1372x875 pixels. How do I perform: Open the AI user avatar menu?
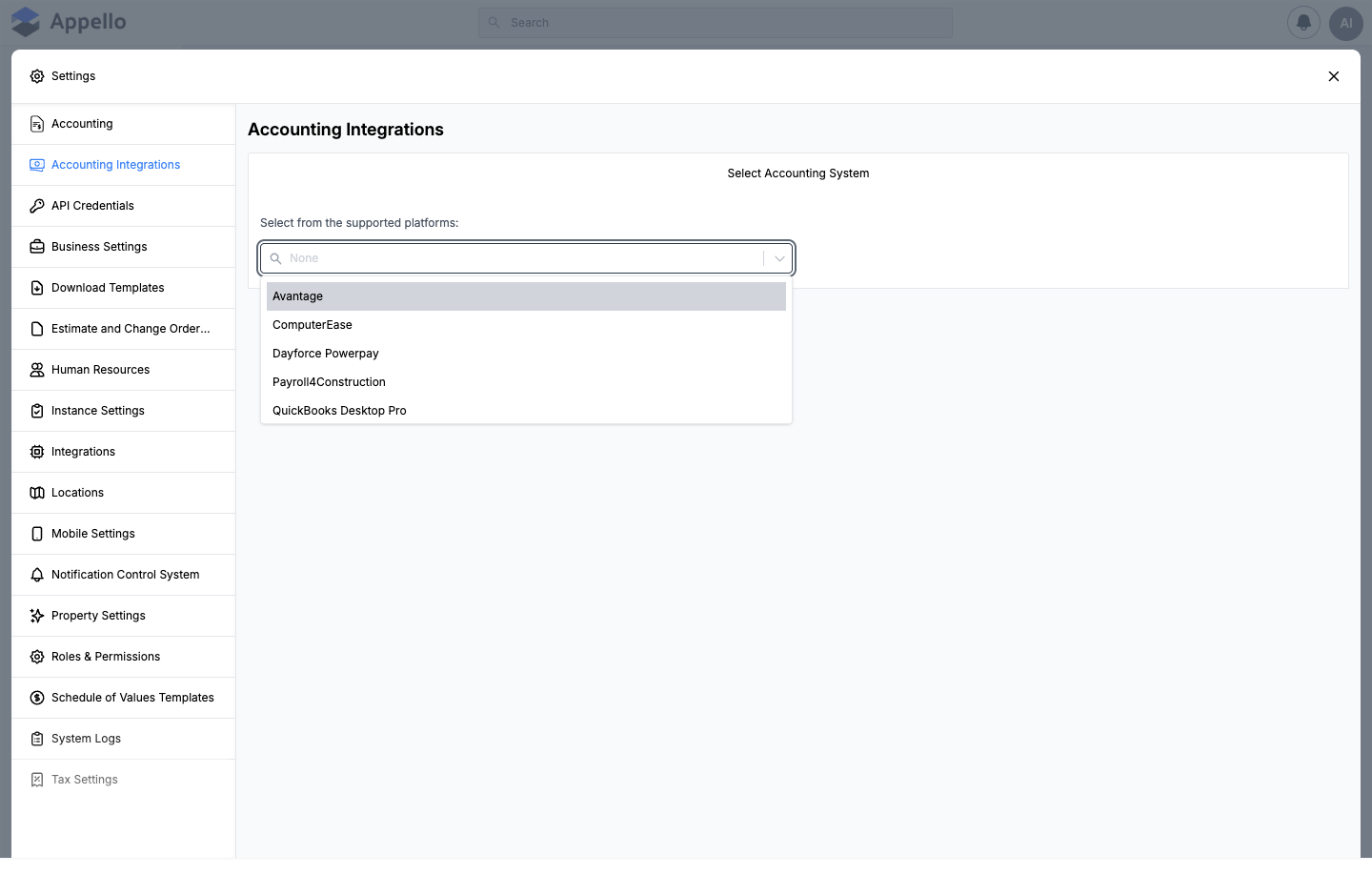click(x=1346, y=23)
